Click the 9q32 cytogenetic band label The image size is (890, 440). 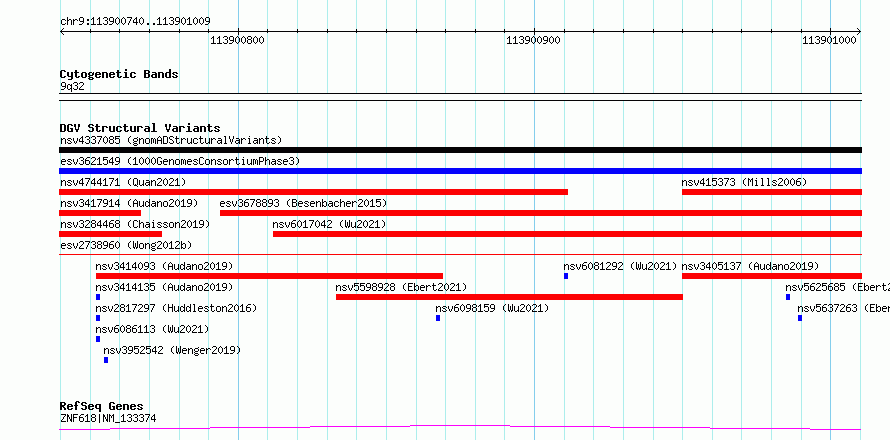(x=72, y=86)
